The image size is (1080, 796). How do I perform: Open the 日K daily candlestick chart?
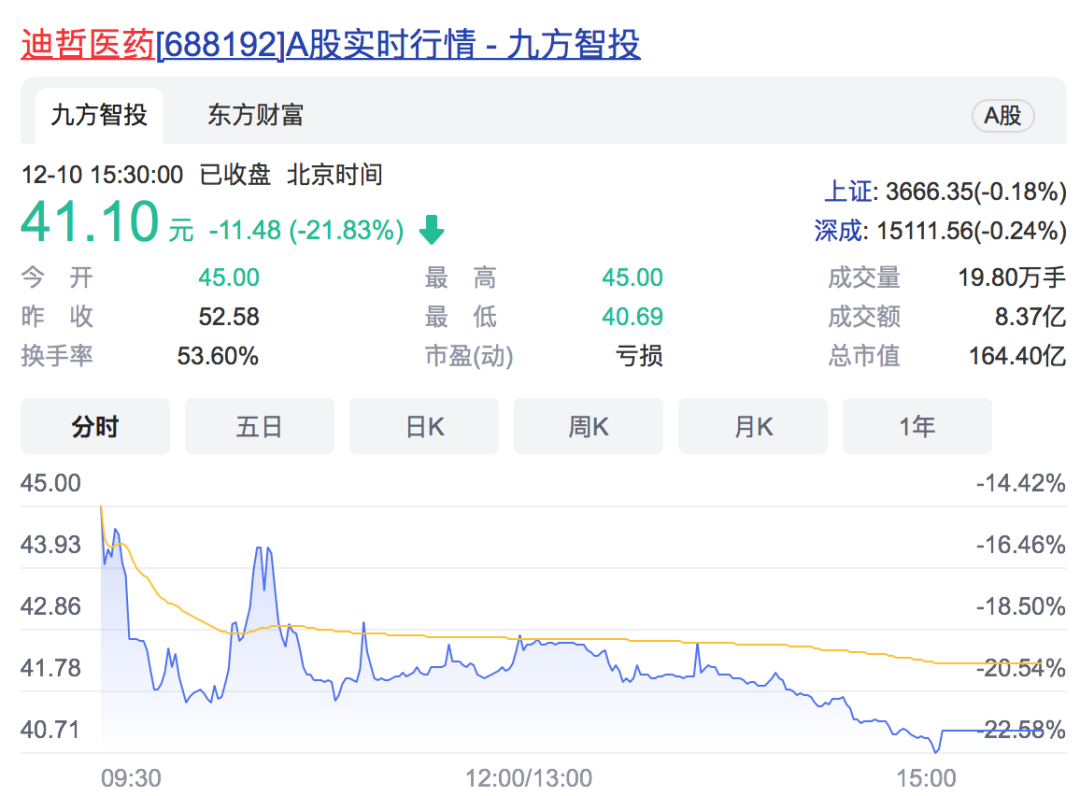click(423, 425)
